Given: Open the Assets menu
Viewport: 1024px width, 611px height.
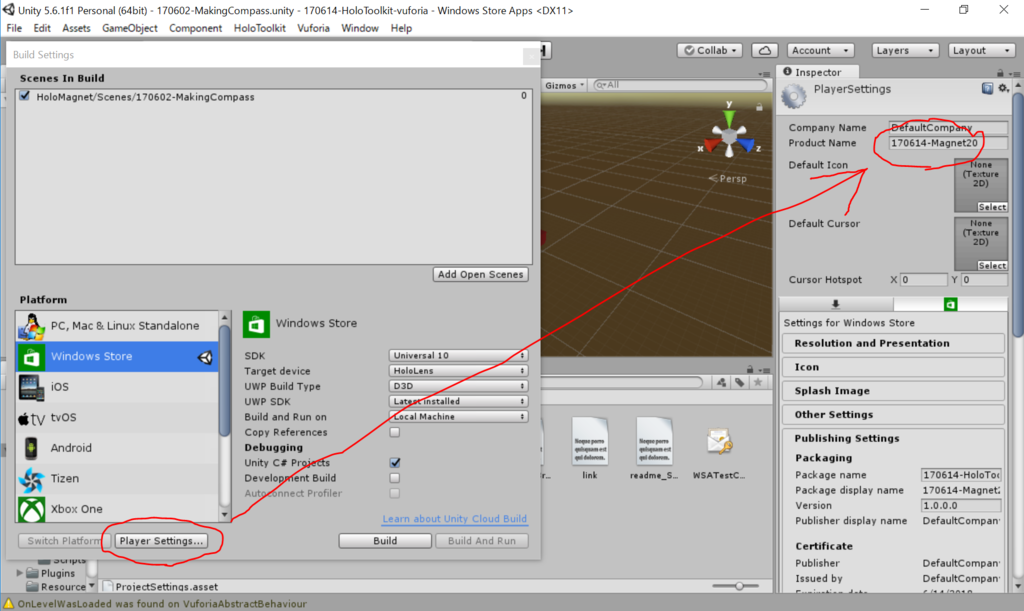Looking at the screenshot, I should pyautogui.click(x=76, y=28).
